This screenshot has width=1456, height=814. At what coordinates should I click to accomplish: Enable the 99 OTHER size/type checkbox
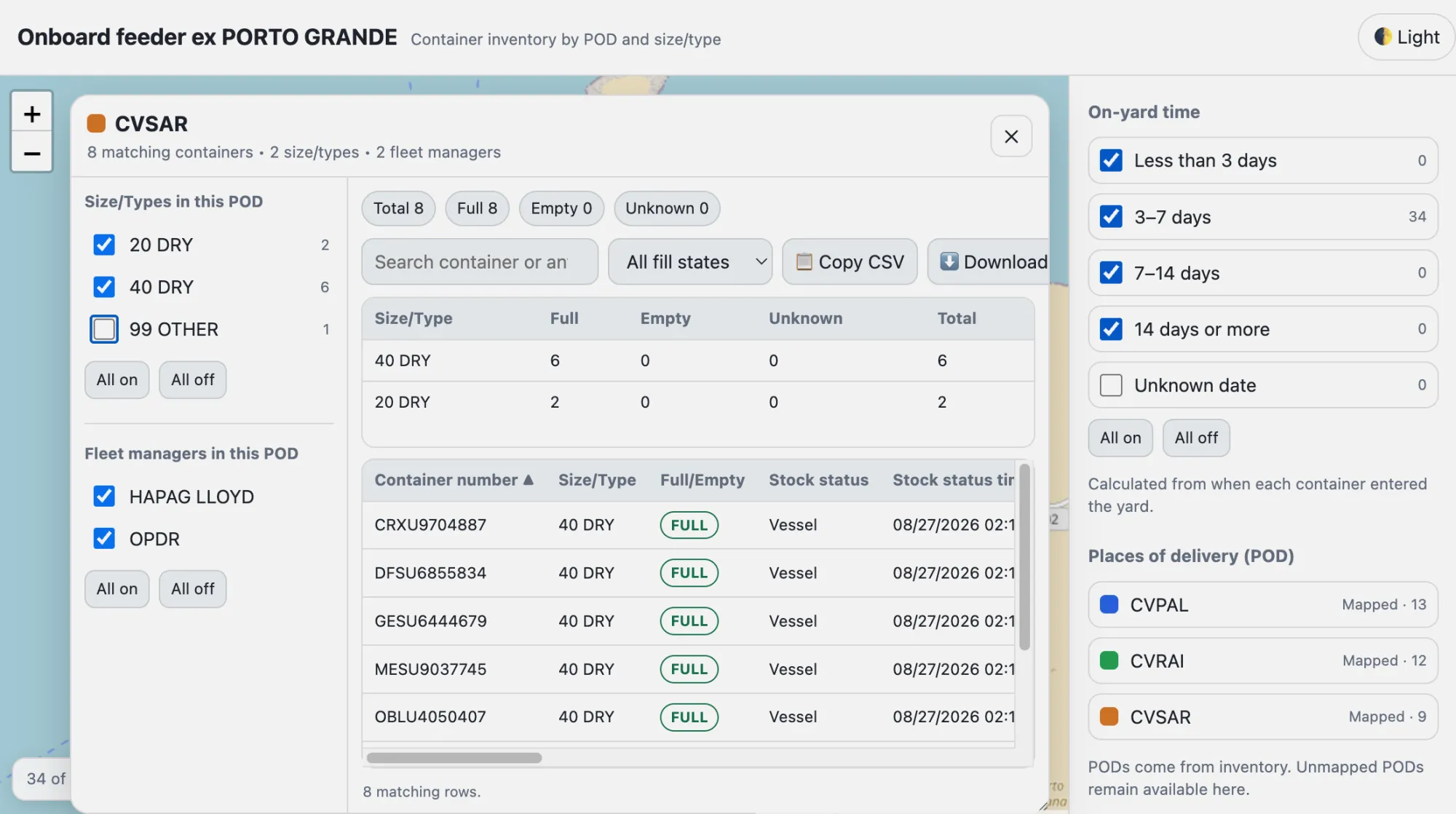pos(104,329)
